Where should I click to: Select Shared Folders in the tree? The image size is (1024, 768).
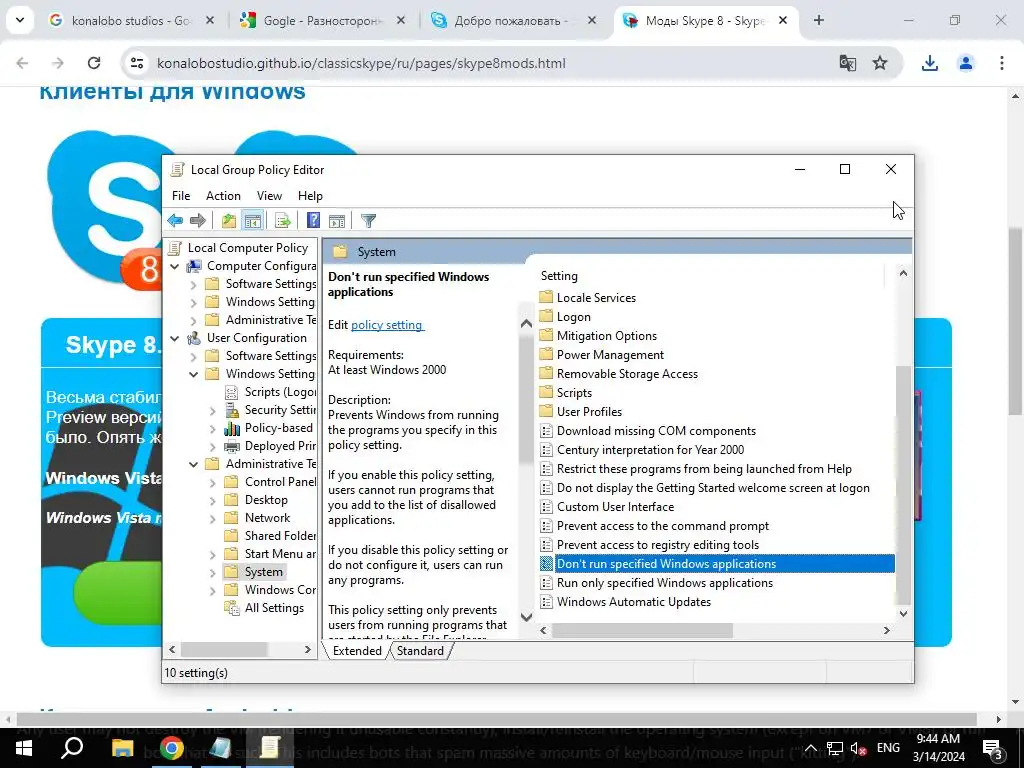click(280, 536)
